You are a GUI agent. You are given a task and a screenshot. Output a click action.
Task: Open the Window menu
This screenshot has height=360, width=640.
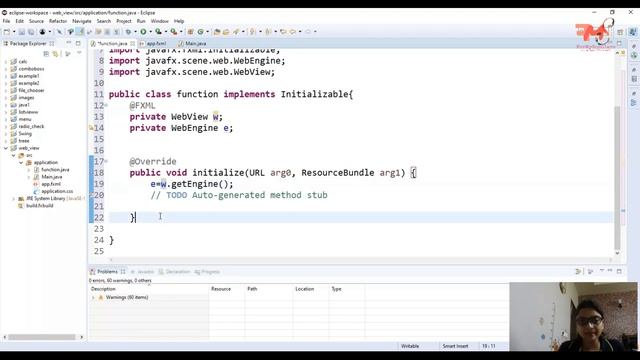pos(160,21)
